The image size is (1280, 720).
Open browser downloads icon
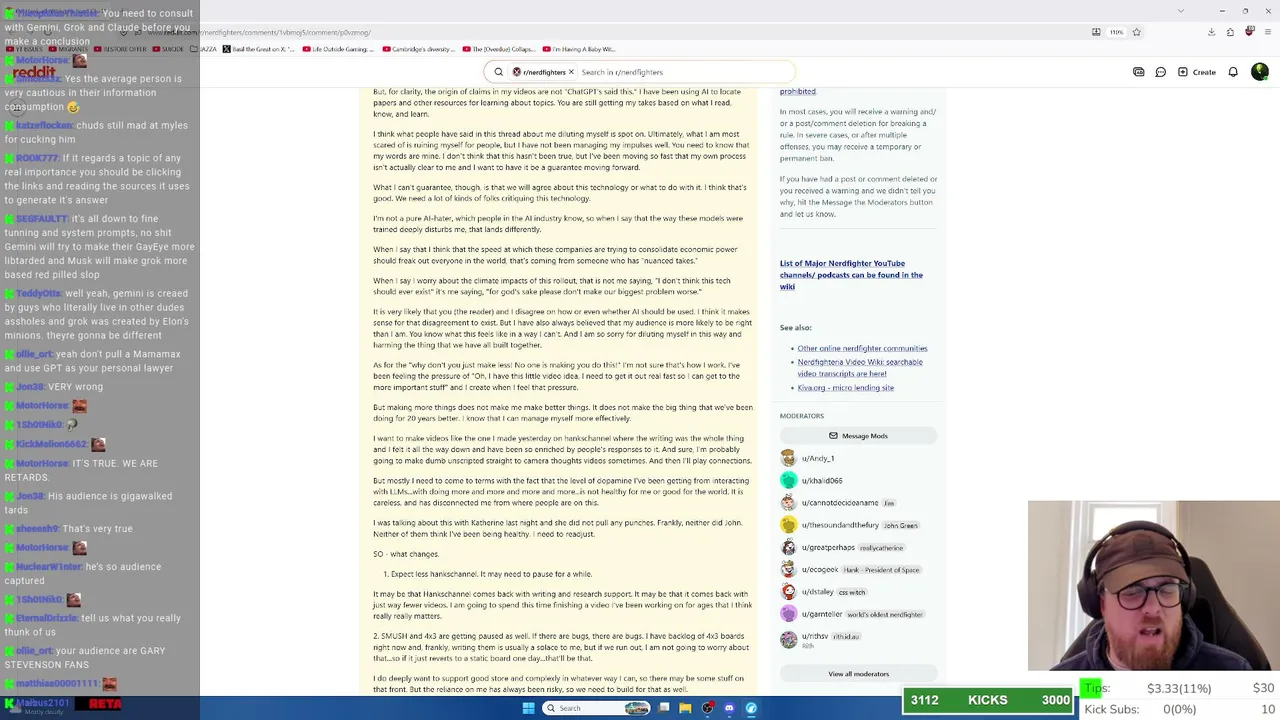coord(1211,32)
